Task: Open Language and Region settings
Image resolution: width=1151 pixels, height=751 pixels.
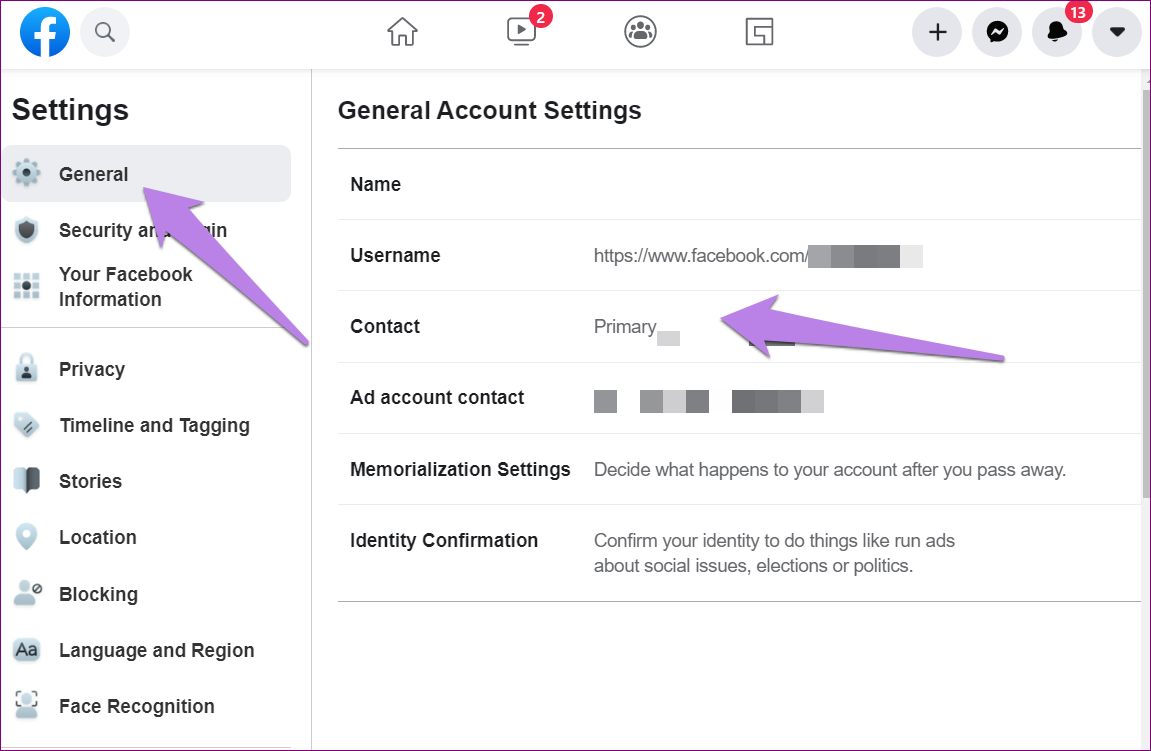Action: 156,650
